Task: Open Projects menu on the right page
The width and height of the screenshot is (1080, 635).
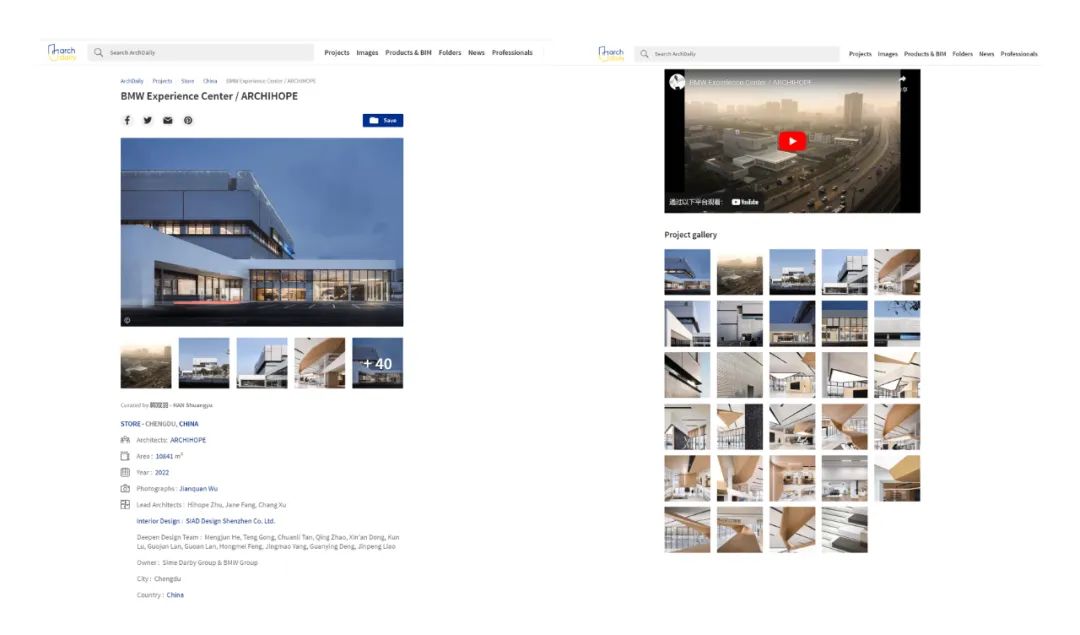Action: click(x=860, y=54)
